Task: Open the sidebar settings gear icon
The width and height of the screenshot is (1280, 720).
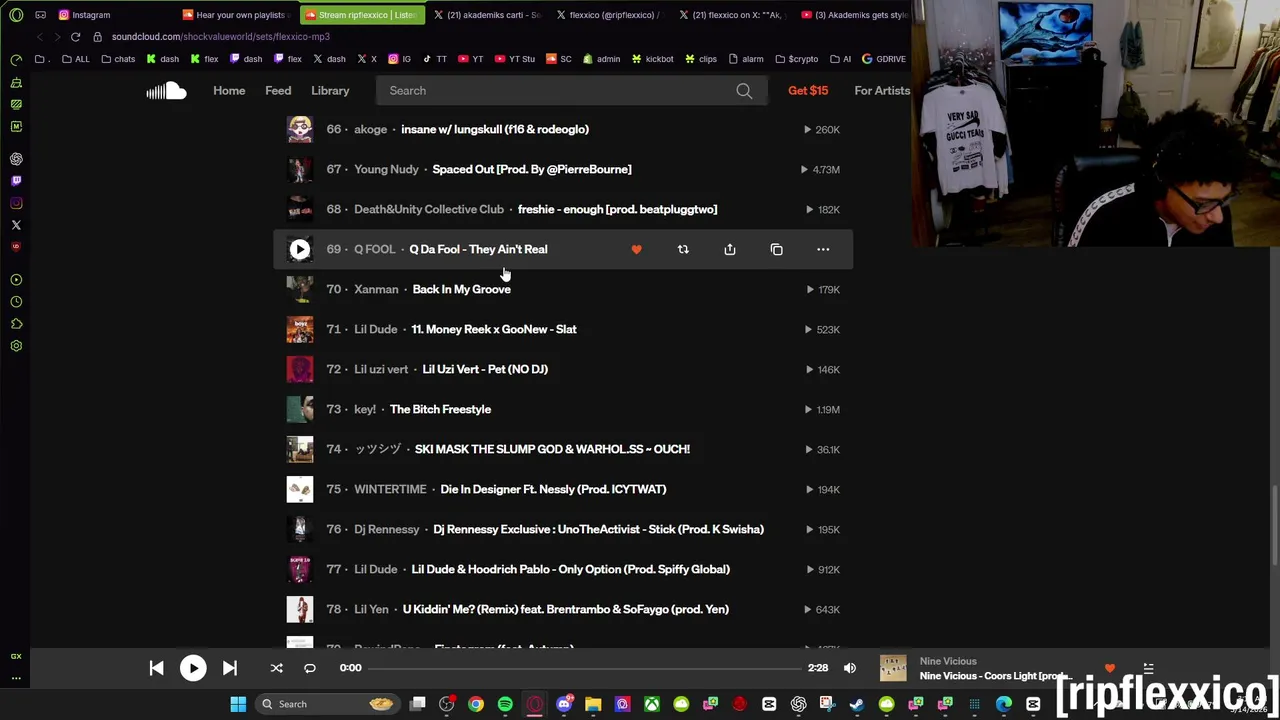Action: point(16,346)
